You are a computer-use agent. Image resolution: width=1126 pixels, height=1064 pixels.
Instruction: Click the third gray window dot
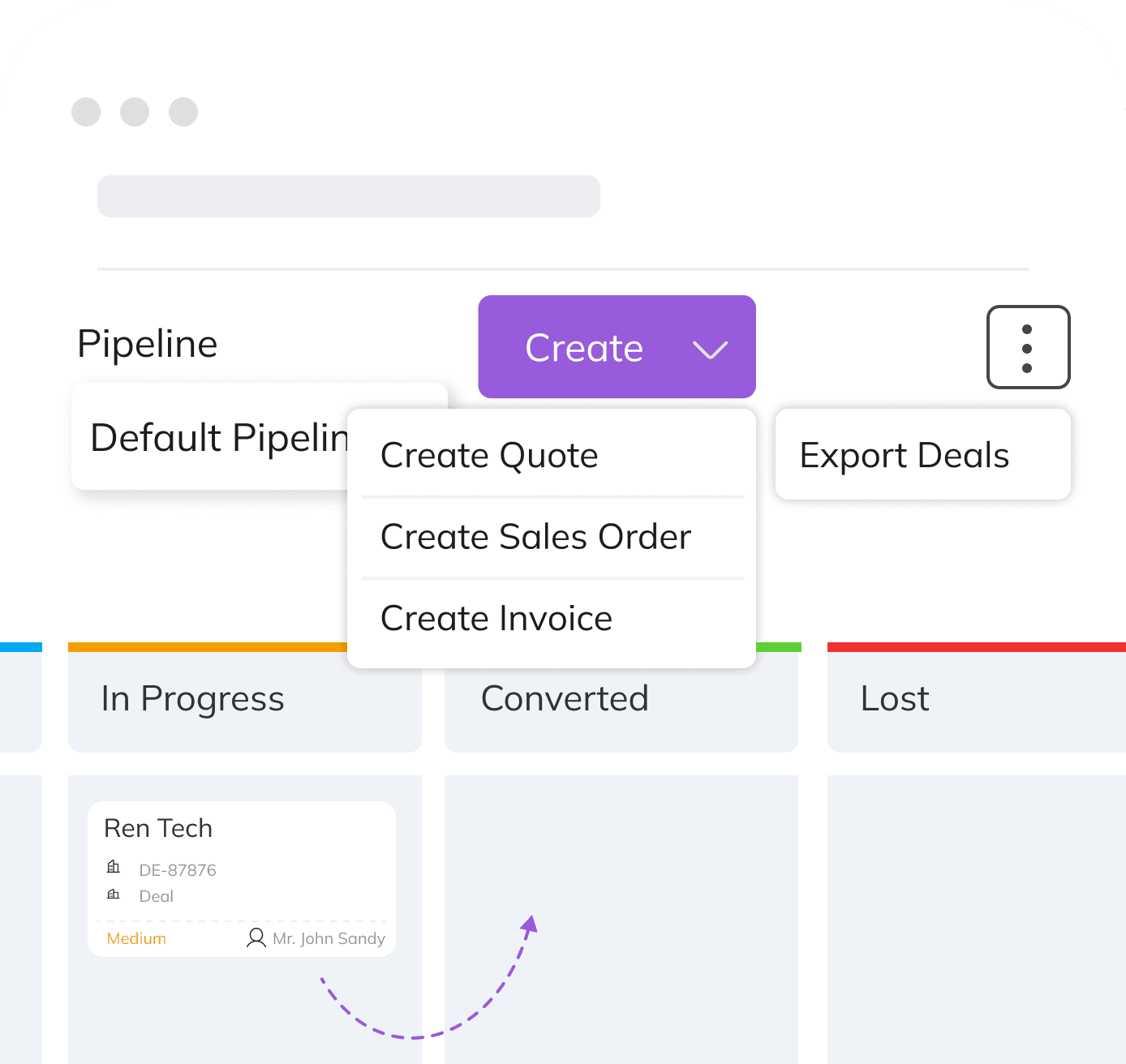[183, 112]
